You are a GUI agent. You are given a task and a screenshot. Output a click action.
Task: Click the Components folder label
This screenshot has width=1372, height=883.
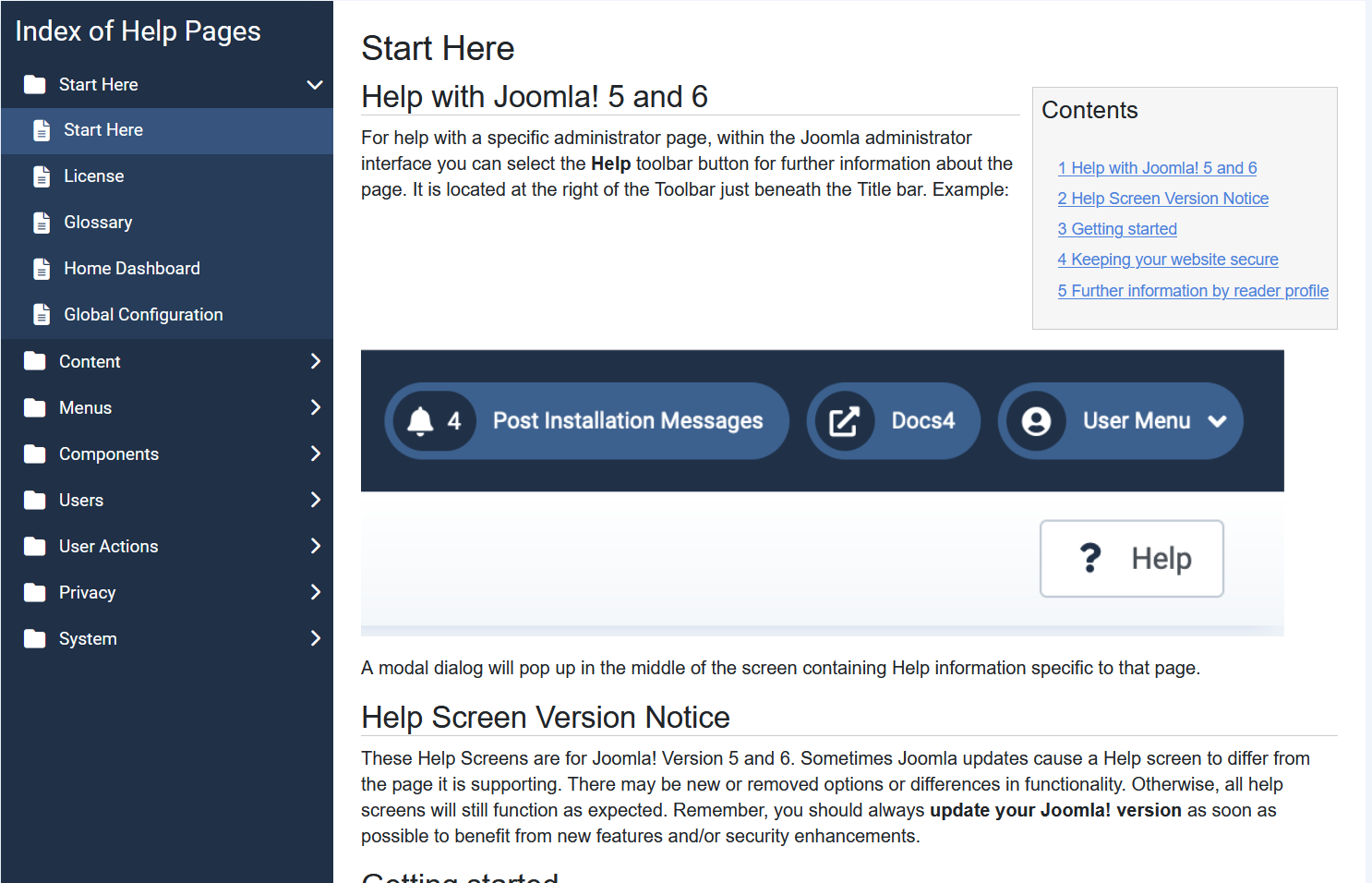pos(109,454)
